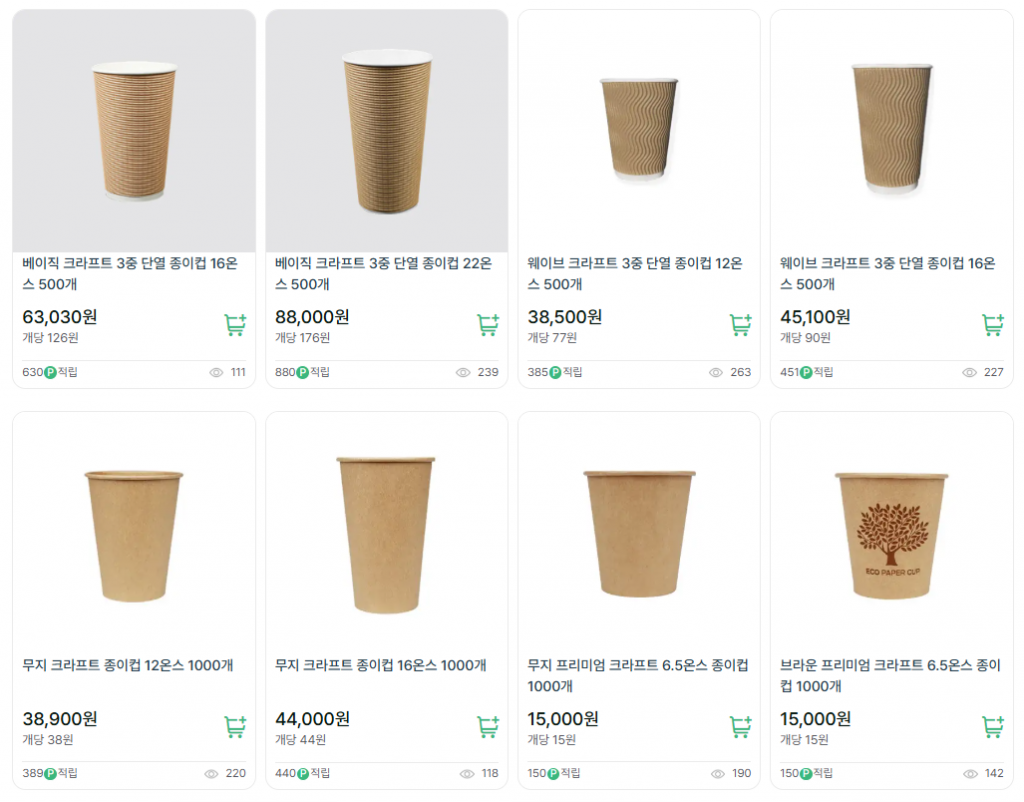Add 무지 크라프트 16온스 1000개 to cart
The height and width of the screenshot is (802, 1024).
(488, 727)
